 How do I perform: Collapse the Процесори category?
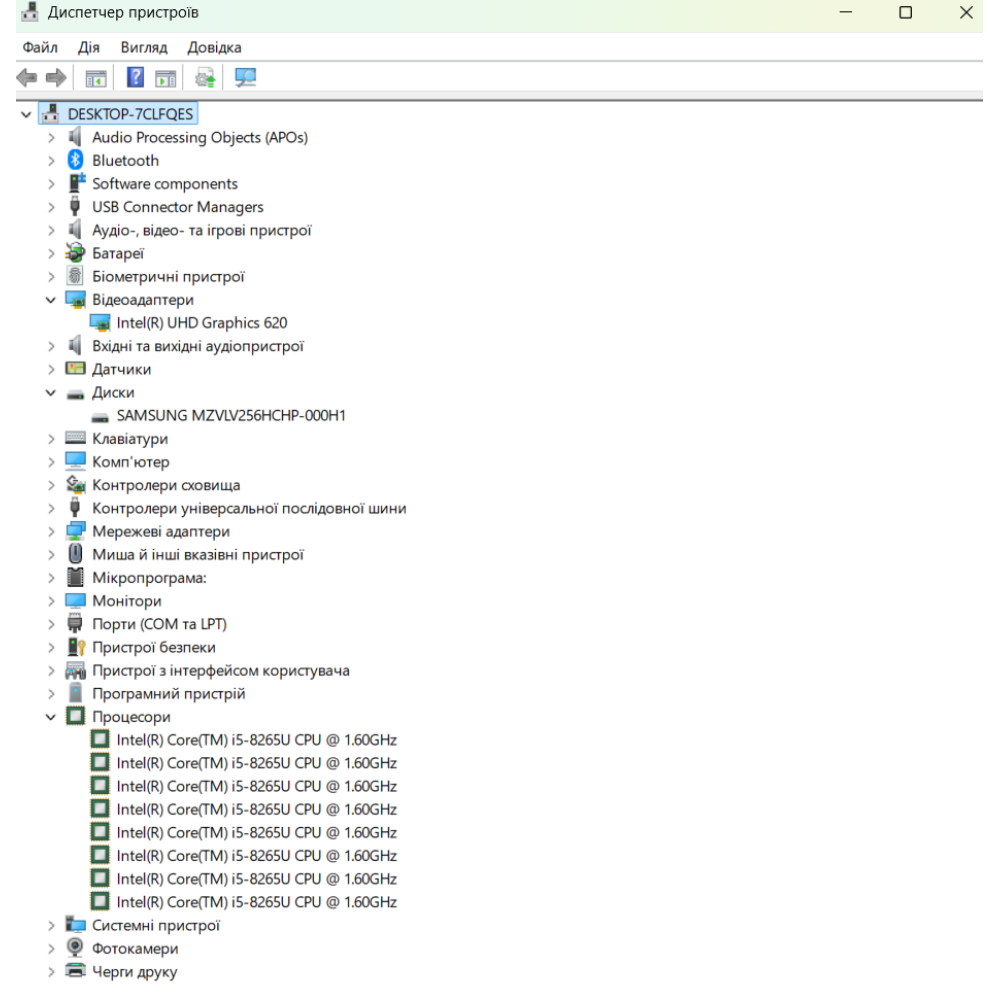tap(51, 717)
